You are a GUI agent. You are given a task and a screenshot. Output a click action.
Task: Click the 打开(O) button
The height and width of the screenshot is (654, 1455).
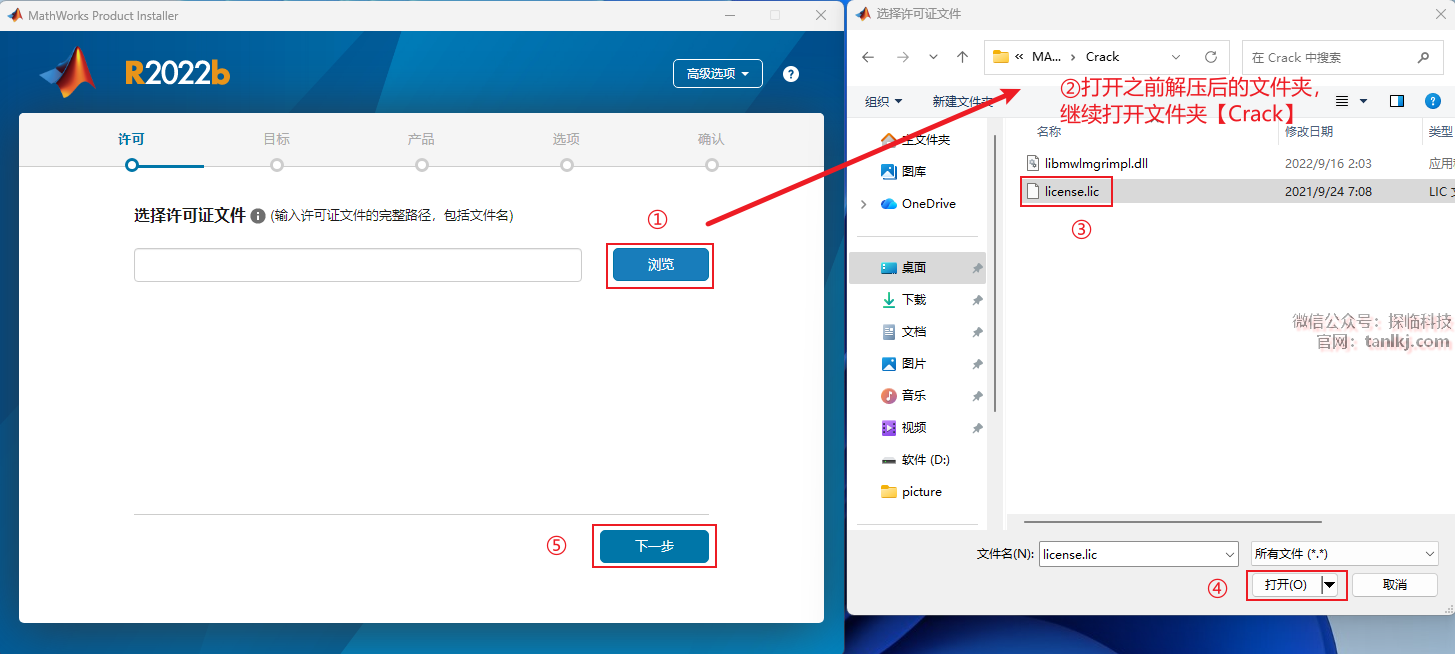coord(1286,585)
